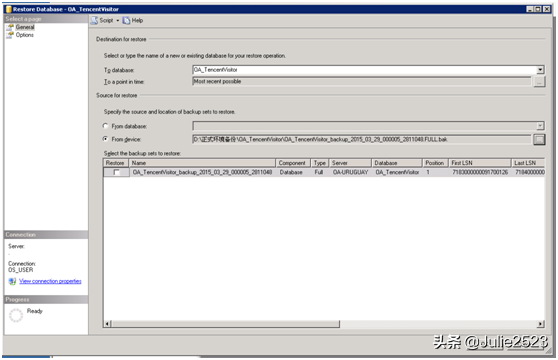
Task: Click the Name column header
Action: [x=202, y=163]
